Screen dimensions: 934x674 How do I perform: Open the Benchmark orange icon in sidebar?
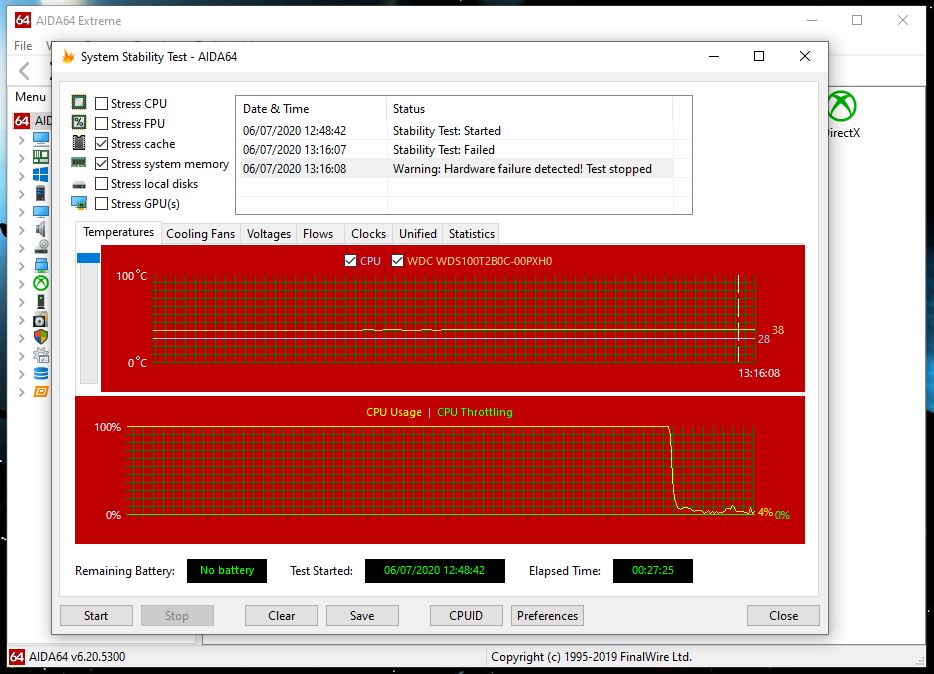pyautogui.click(x=41, y=392)
